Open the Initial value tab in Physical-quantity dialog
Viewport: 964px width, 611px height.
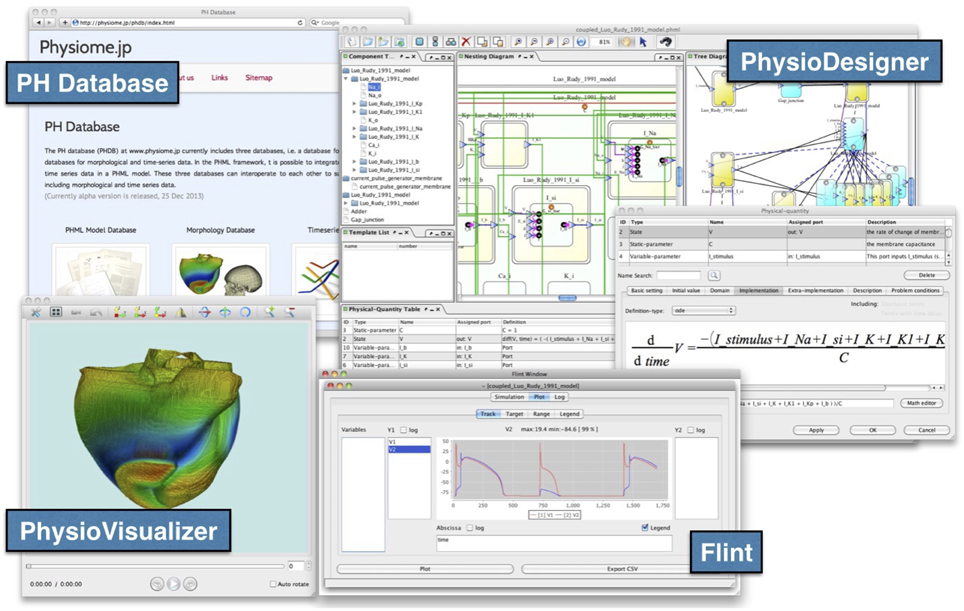pyautogui.click(x=685, y=291)
